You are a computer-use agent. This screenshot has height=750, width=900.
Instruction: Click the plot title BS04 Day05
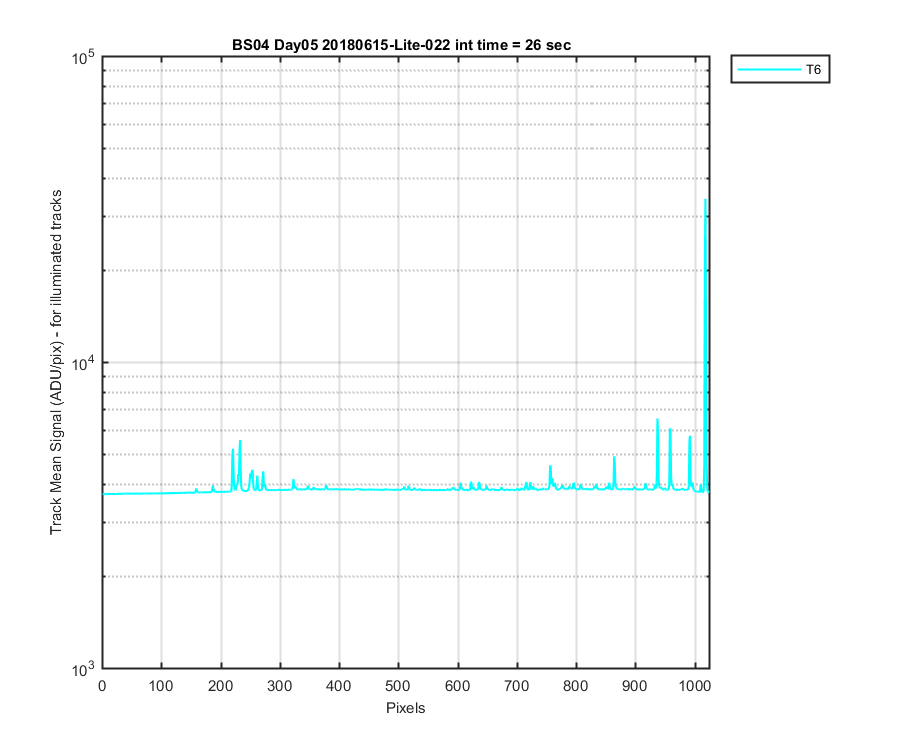coord(401,45)
